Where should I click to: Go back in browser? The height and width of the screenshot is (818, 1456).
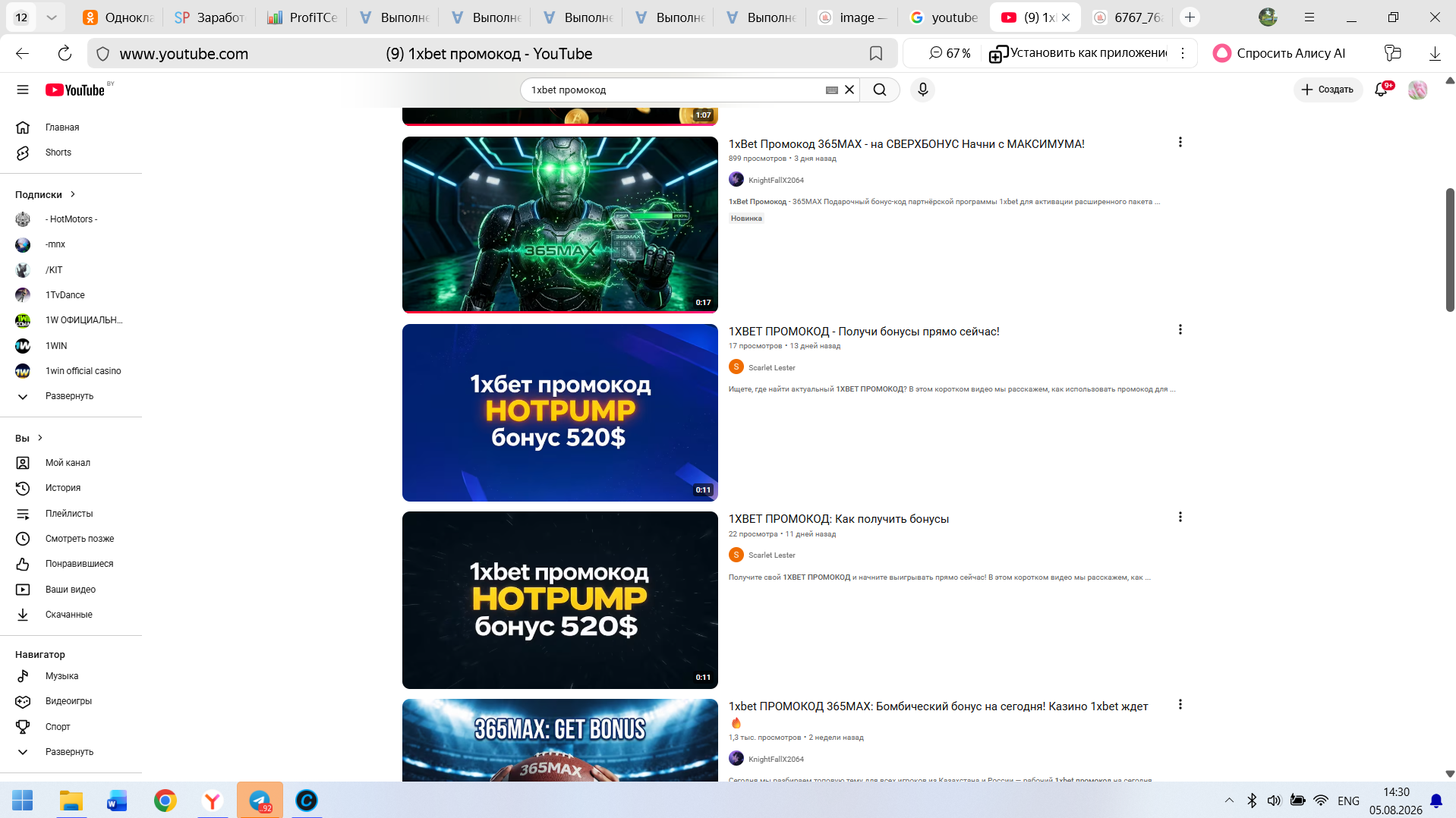pos(23,53)
